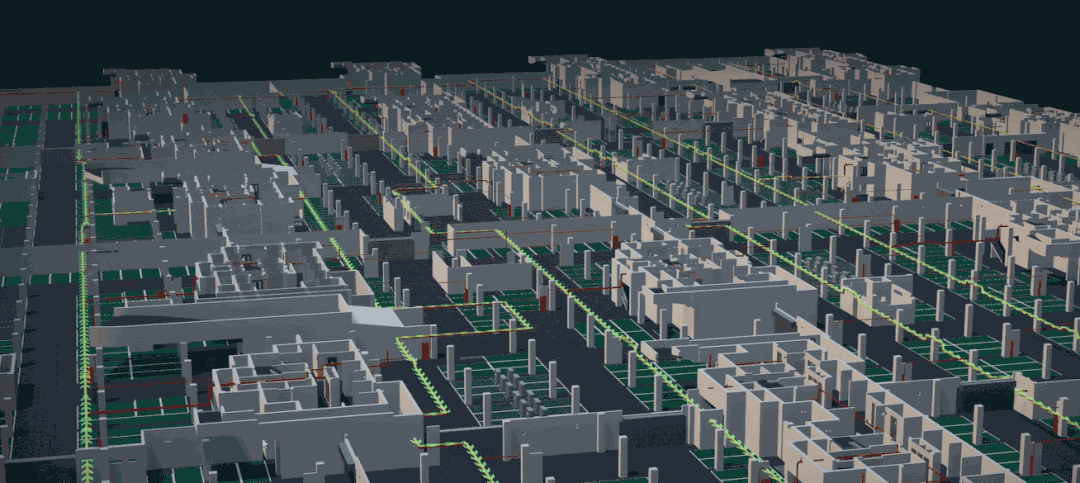Select the green floor patch at upper-left edge
This screenshot has height=483, width=1080.
pos(18,128)
